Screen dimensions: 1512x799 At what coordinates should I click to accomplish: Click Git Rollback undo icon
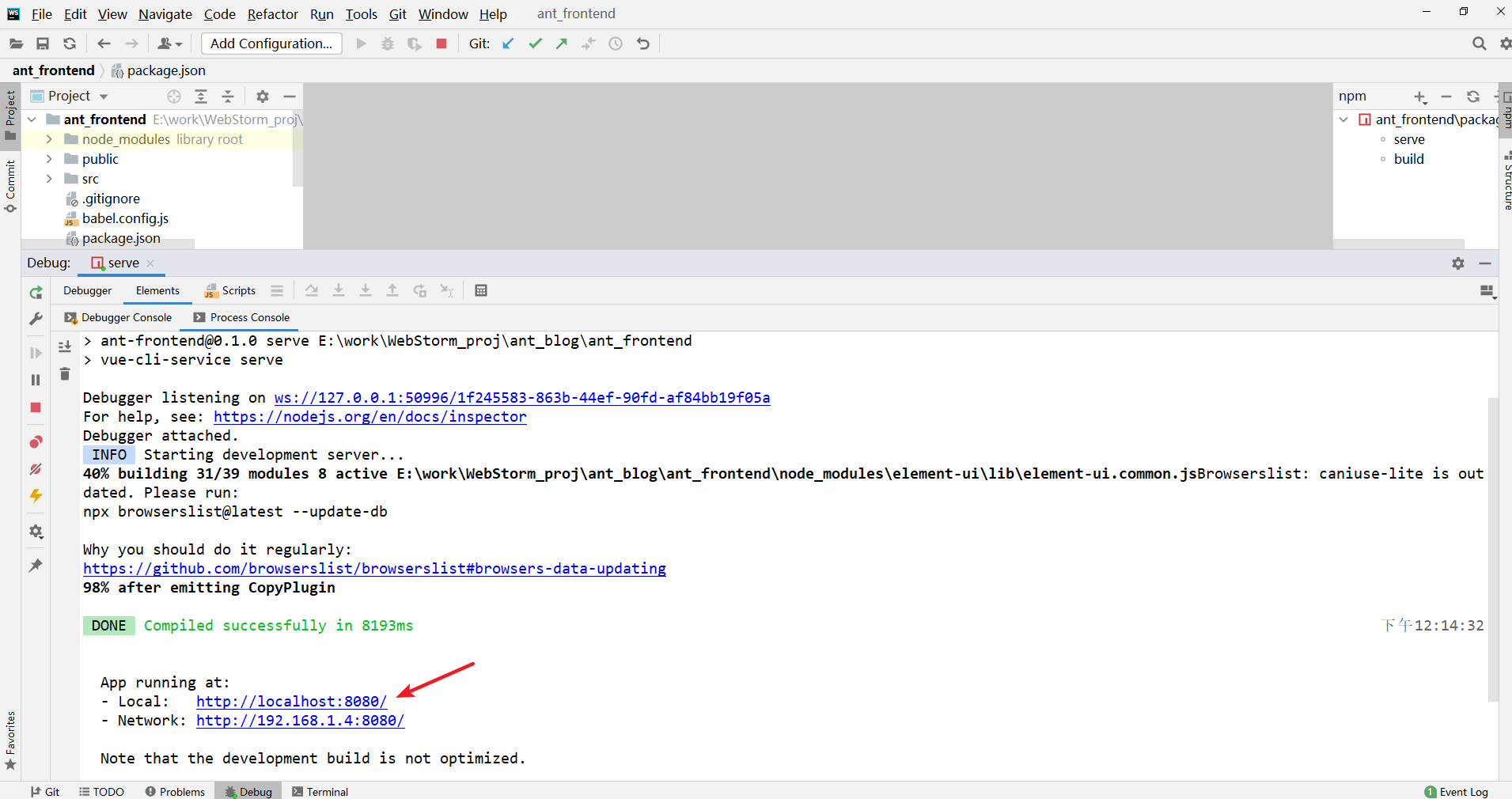[x=643, y=44]
